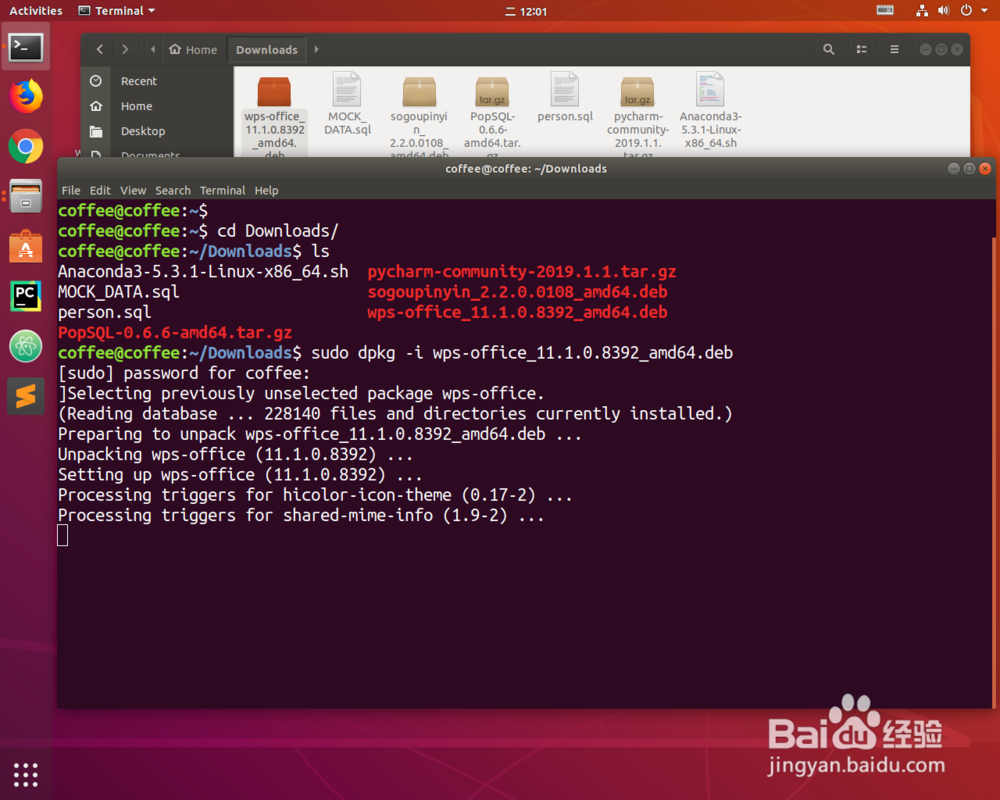Click the clock showing 12:01
Viewport: 1000px width, 800px height.
click(x=527, y=11)
